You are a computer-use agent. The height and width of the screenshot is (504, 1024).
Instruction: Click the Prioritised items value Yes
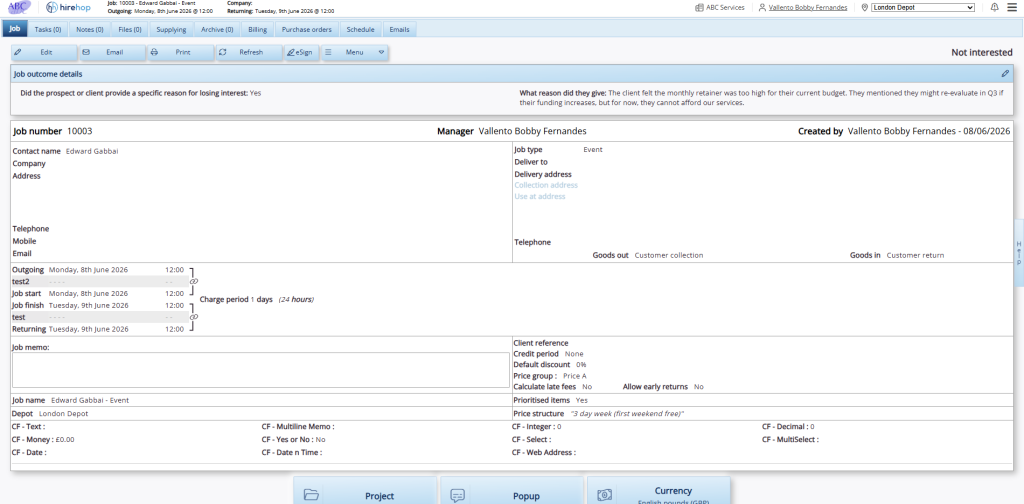582,400
